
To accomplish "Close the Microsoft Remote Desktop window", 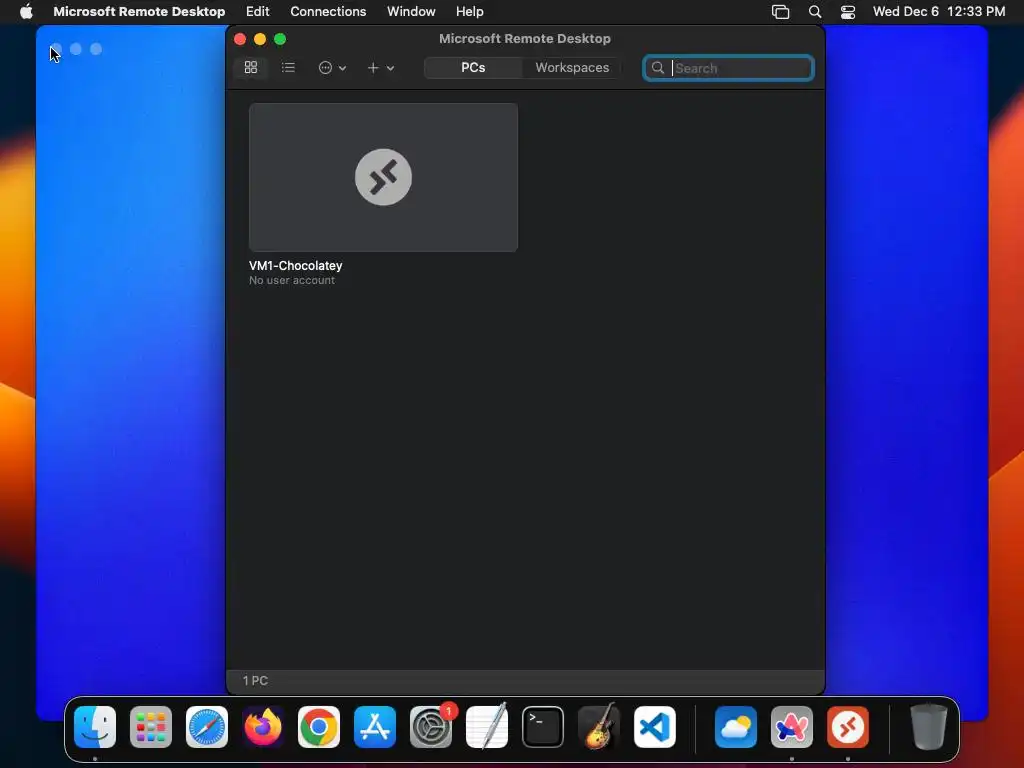I will pos(240,39).
